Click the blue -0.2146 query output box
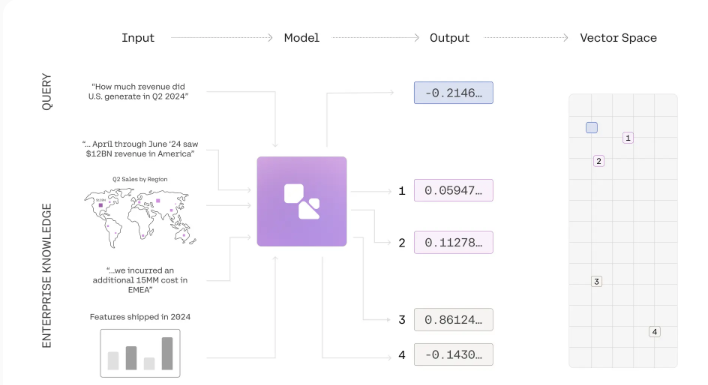This screenshot has height=385, width=708. (x=454, y=93)
